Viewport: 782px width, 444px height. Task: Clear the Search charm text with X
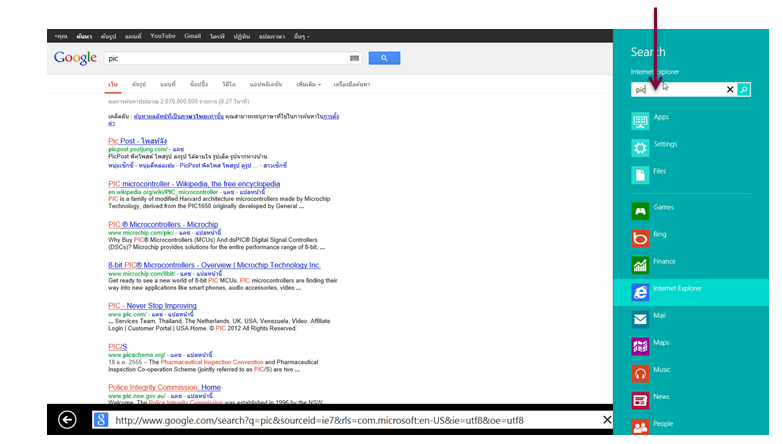point(730,89)
